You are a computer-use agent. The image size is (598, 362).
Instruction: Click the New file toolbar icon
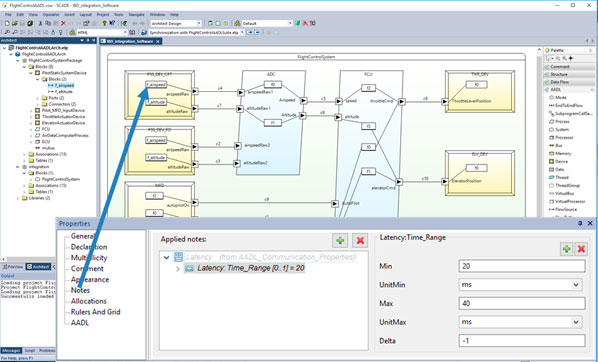point(7,23)
